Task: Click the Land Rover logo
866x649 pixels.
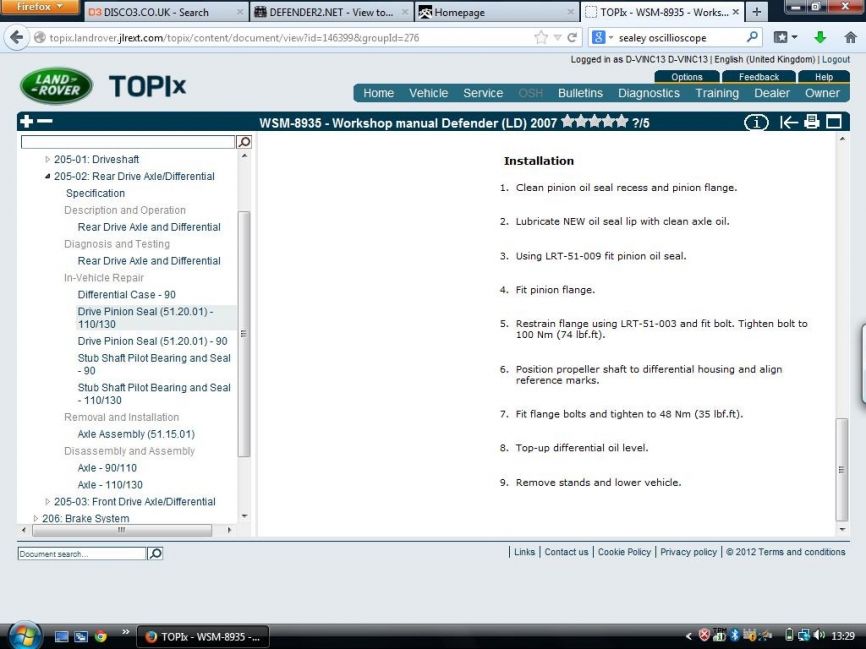Action: coord(56,86)
